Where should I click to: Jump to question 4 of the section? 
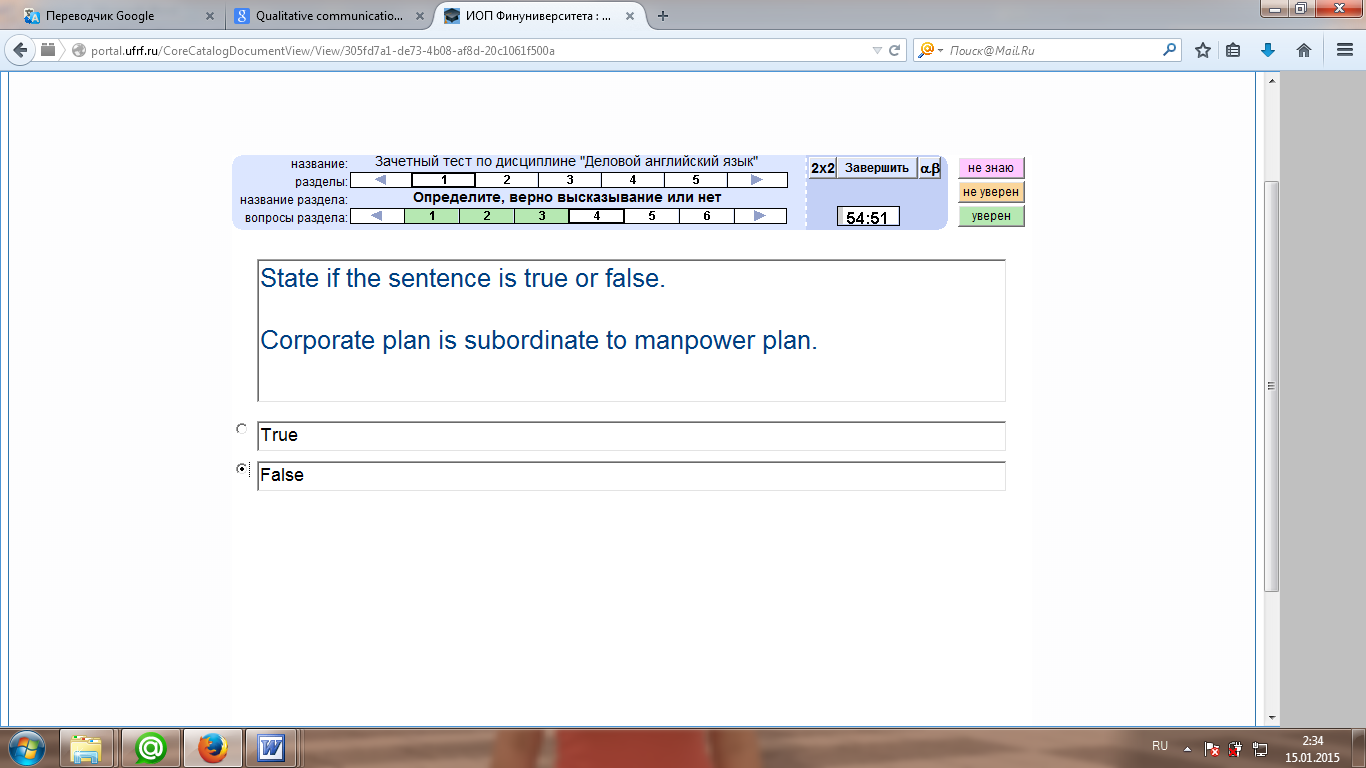tap(597, 216)
